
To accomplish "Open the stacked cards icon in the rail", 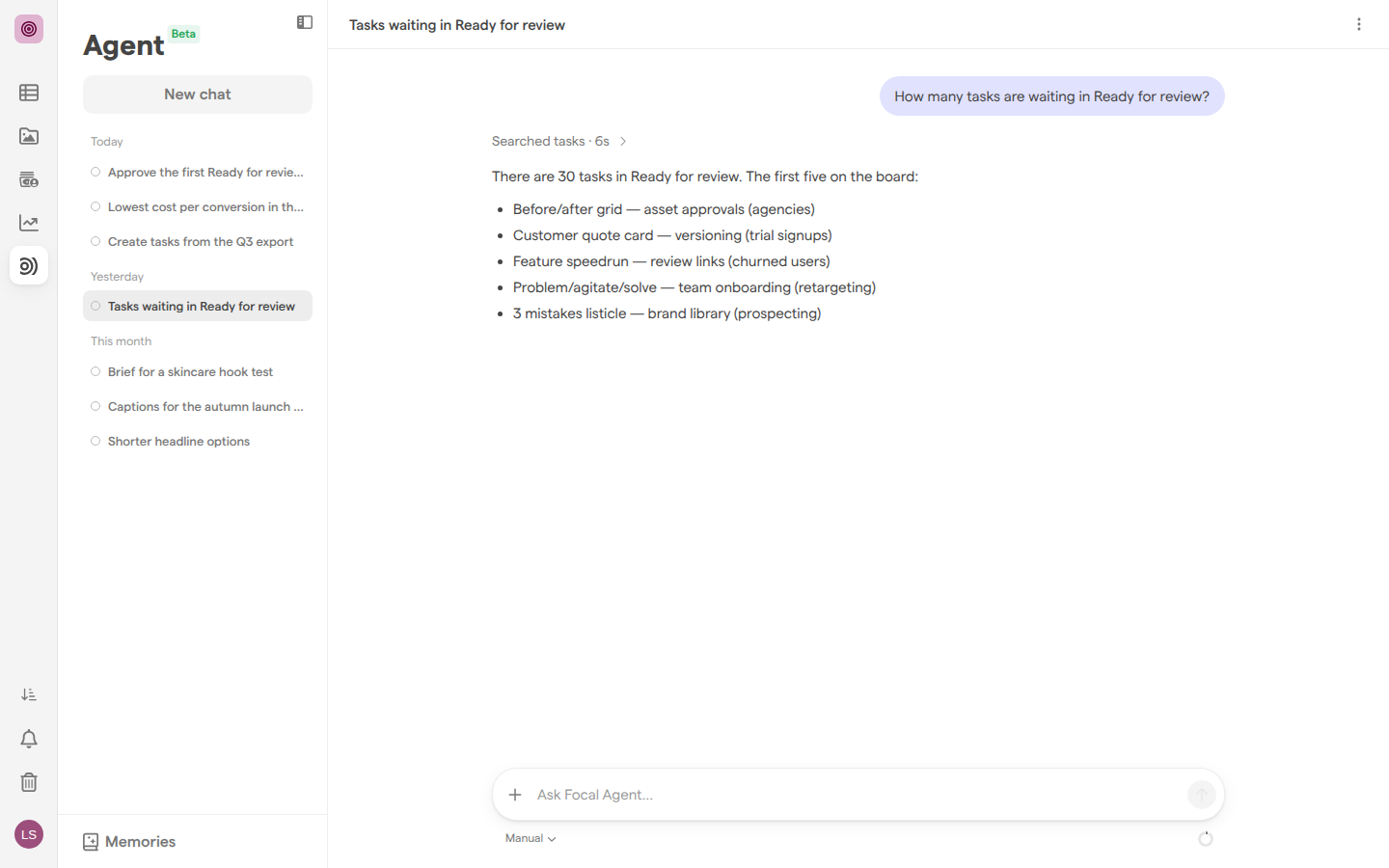I will point(29,179).
